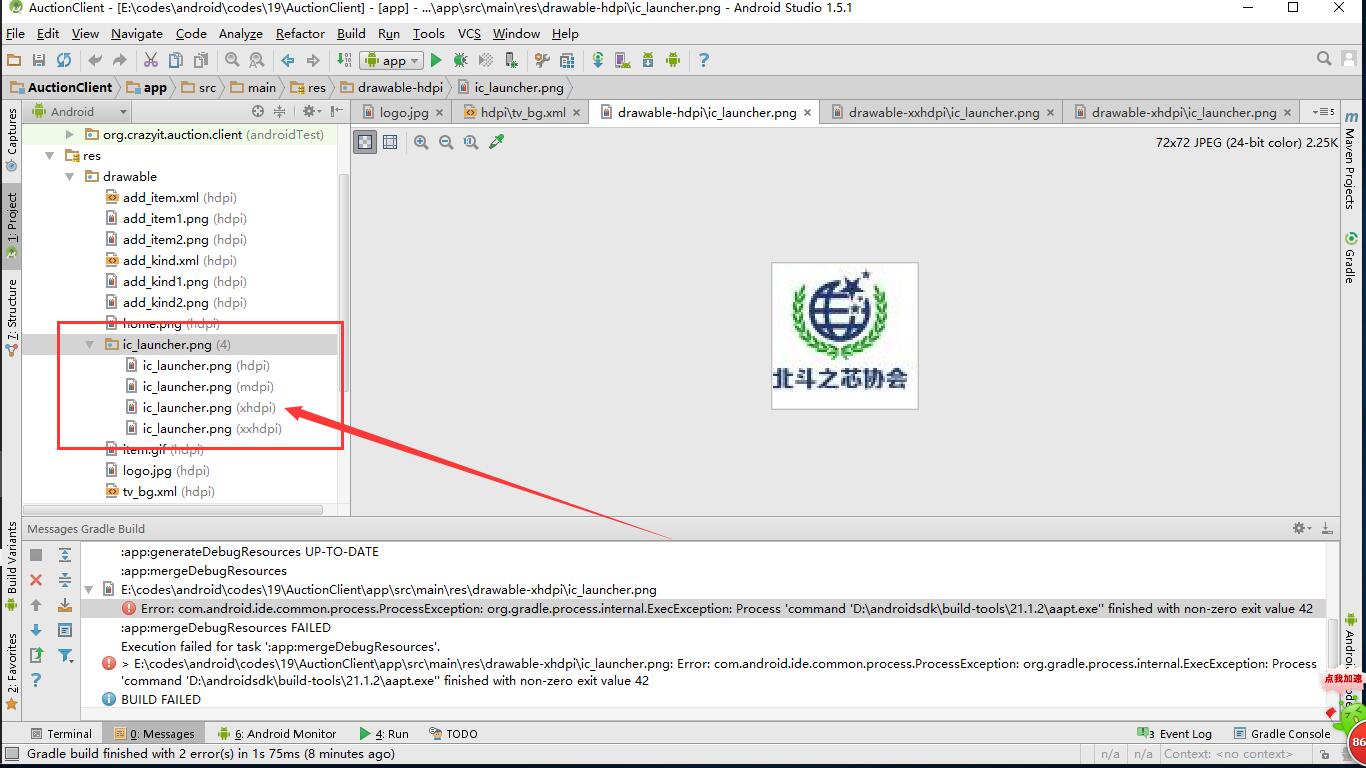
Task: Open the Messages filter dropdown
Action: (x=65, y=655)
